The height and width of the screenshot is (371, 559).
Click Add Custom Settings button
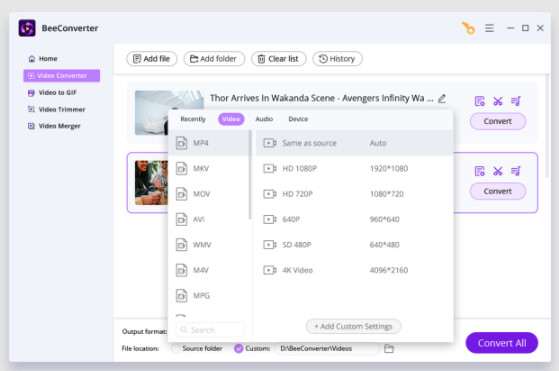tap(353, 326)
